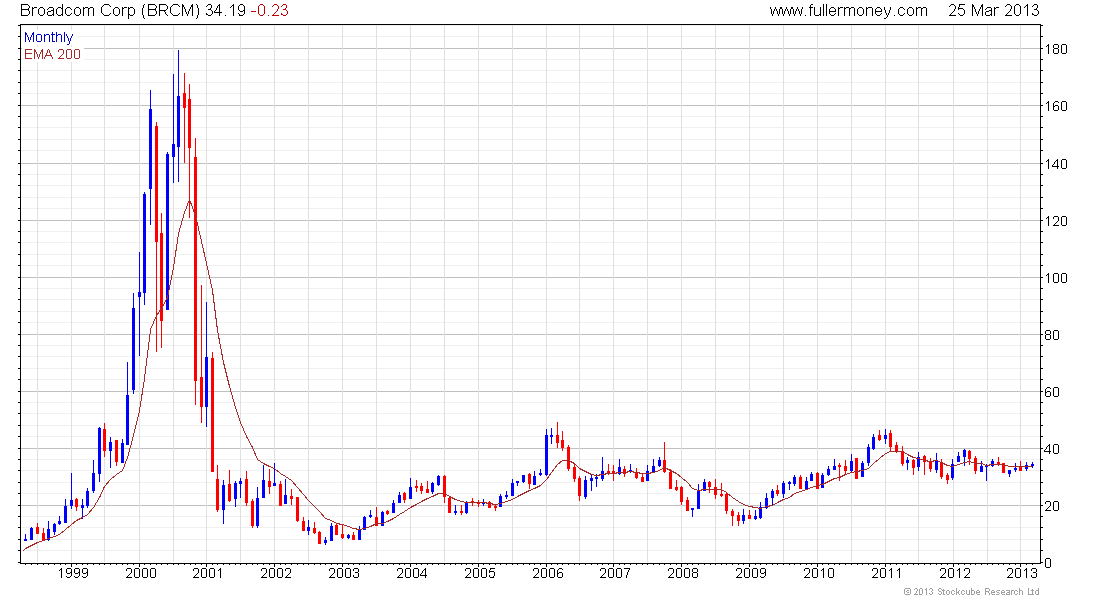Click the date 25 Mar 2013
Image resolution: width=1100 pixels, height=600 pixels.
[x=993, y=11]
